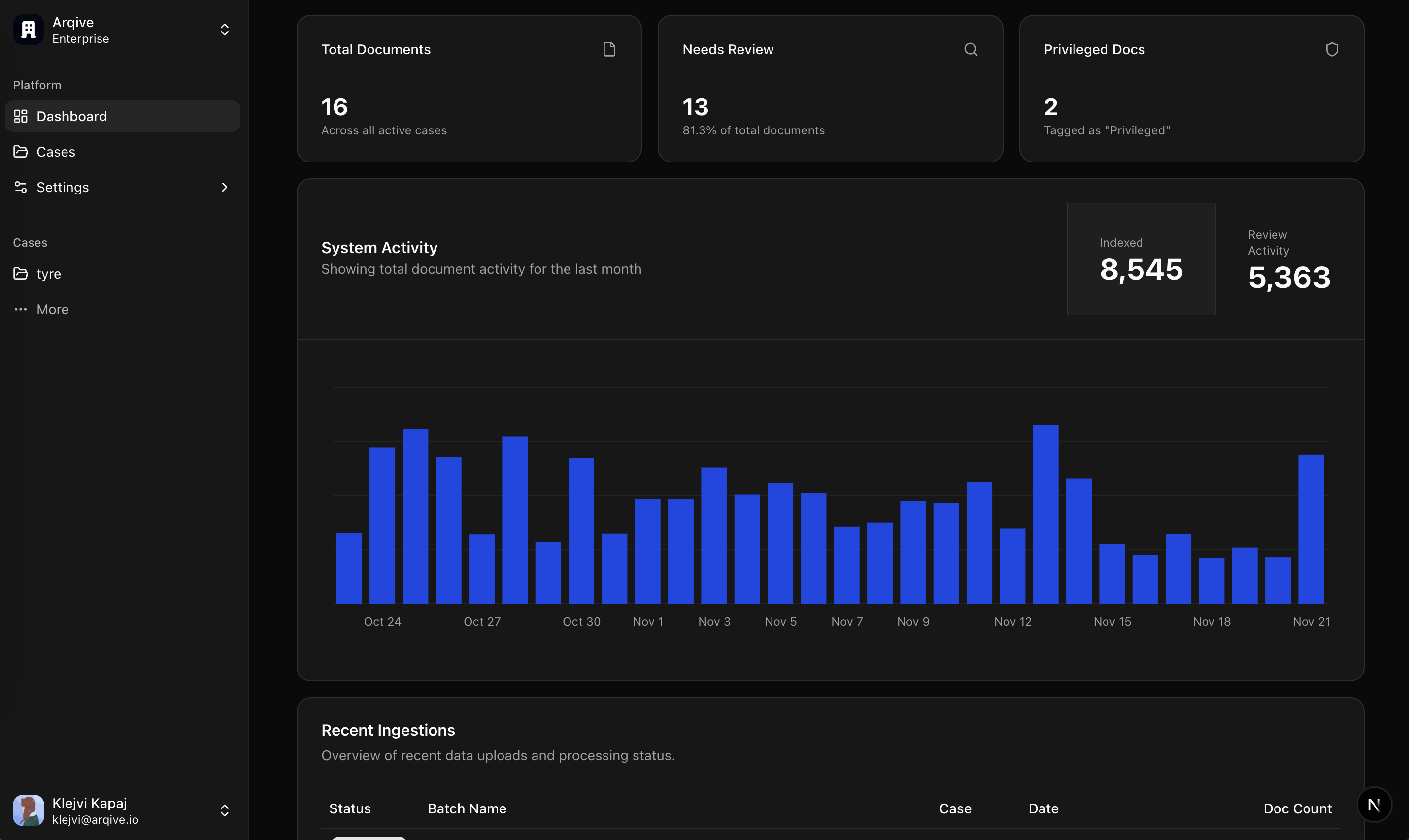Sort table by the Doc Count header
Viewport: 1409px width, 840px height.
(1297, 808)
